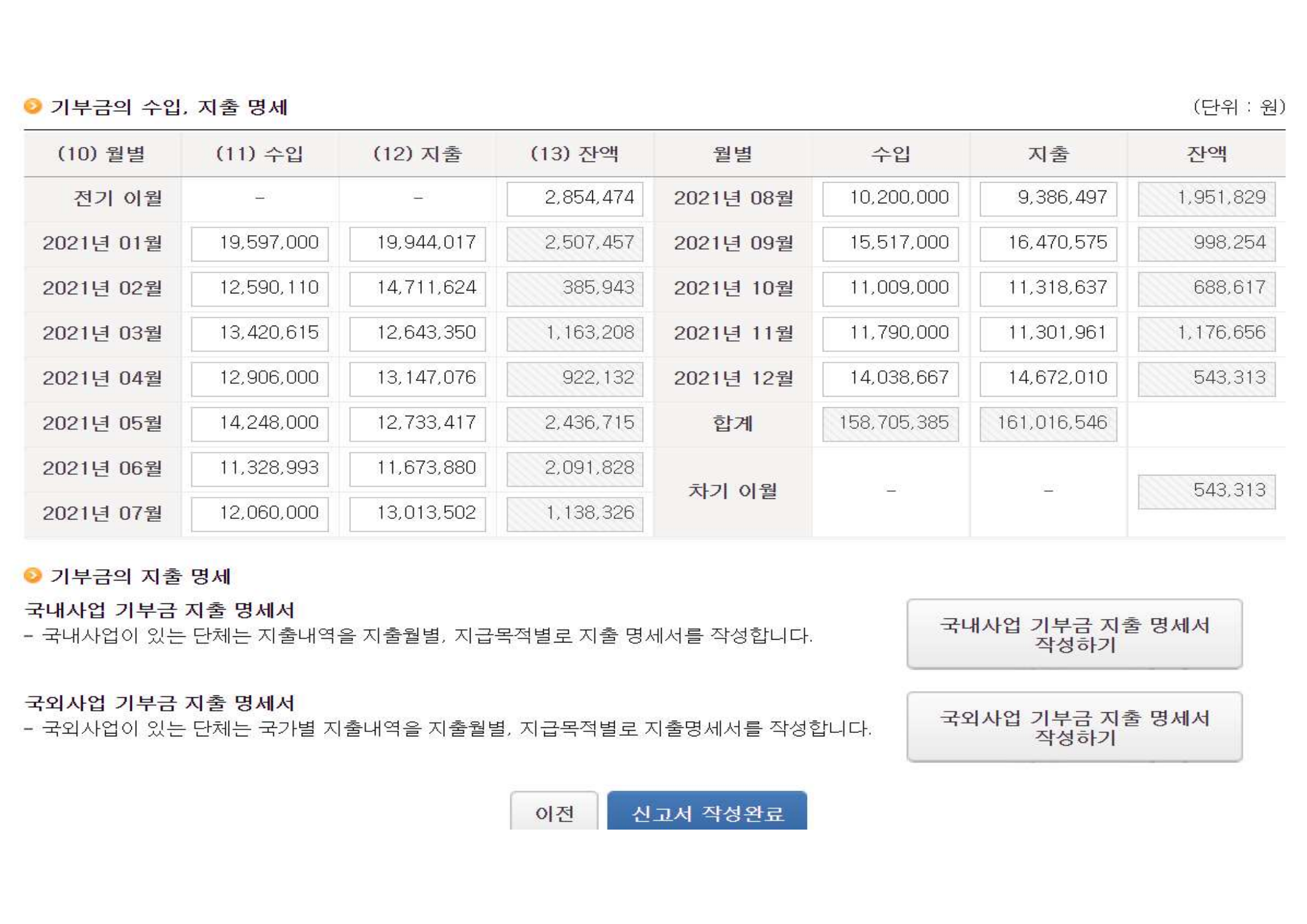Click 2021년 03월 지출 field
Viewport: 1307px width, 924px height.
[x=417, y=334]
